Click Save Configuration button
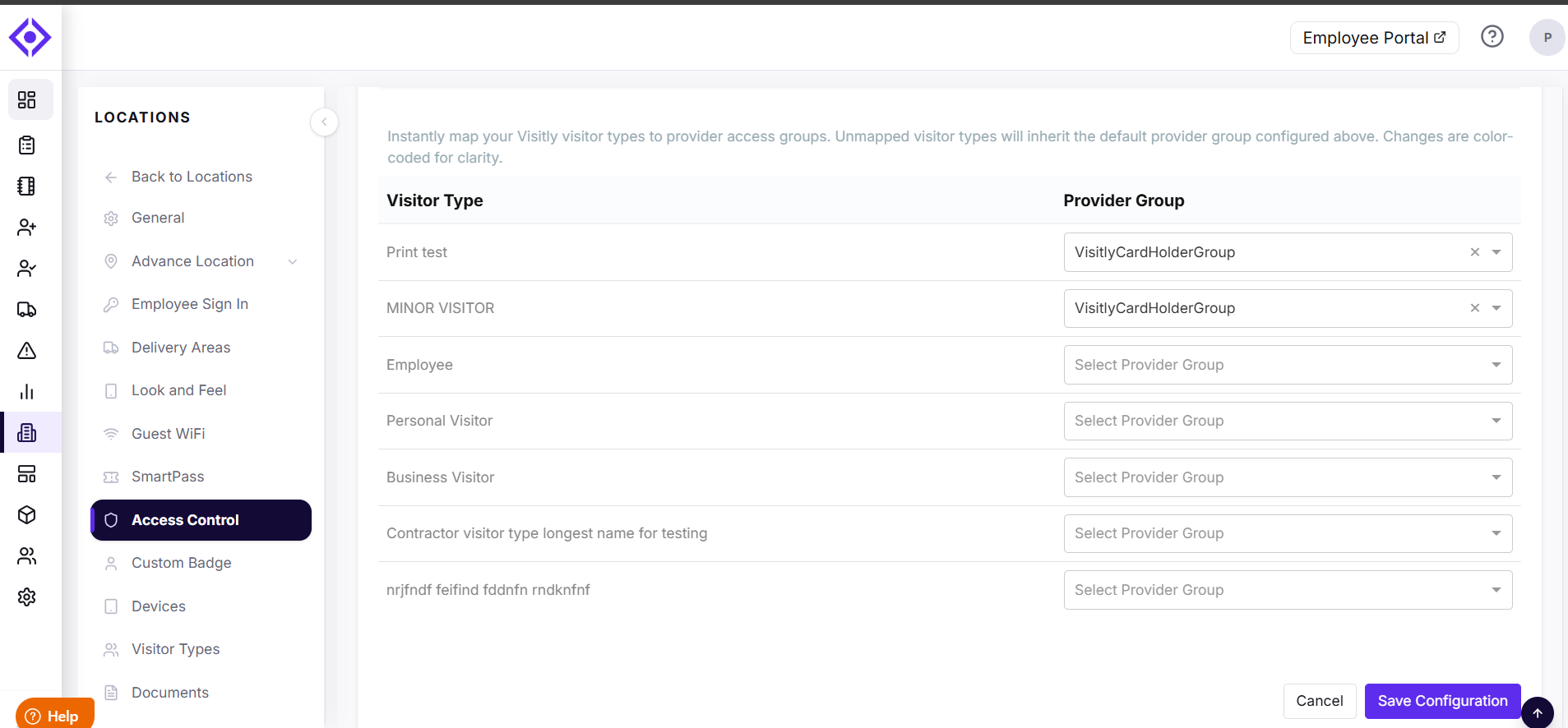The image size is (1568, 728). pos(1442,701)
